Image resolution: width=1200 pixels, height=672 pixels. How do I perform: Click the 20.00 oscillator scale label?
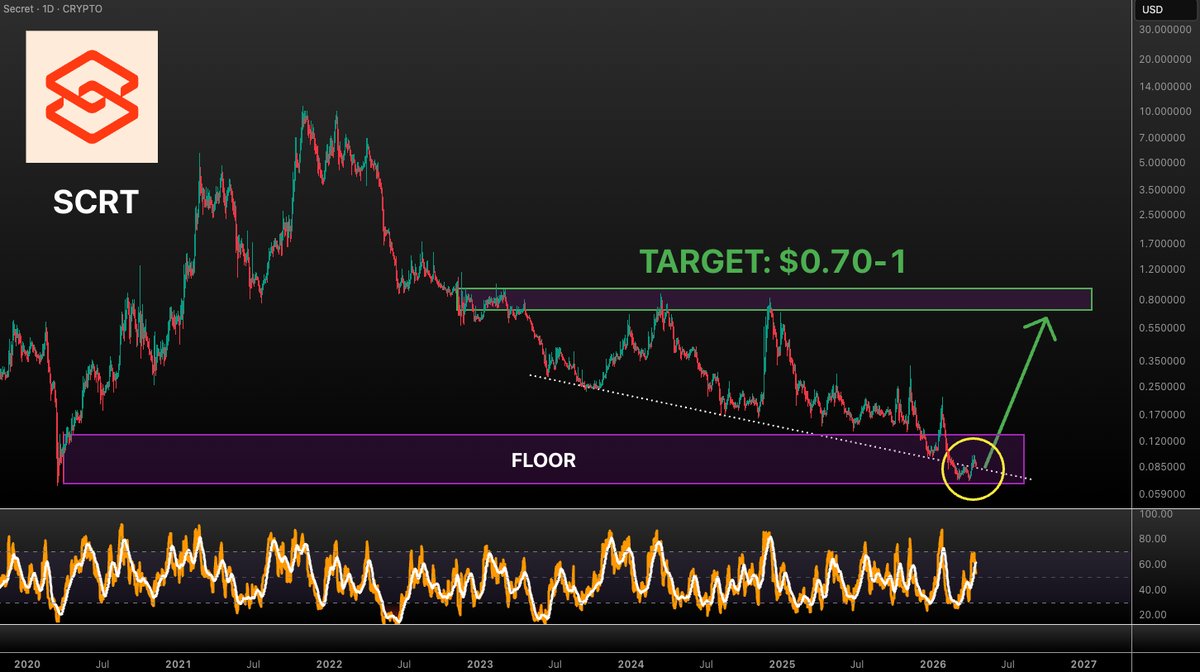tap(1155, 615)
